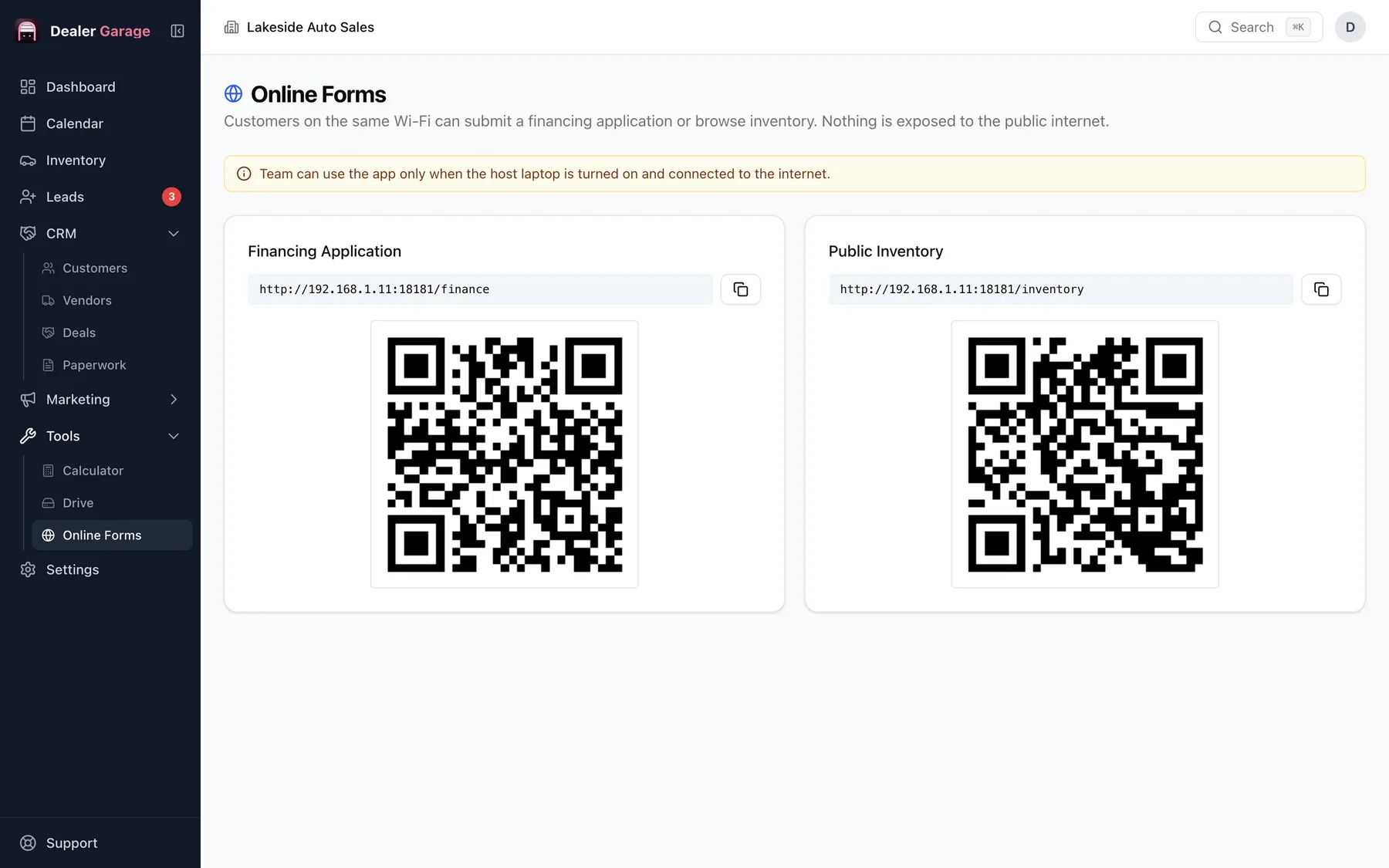Open Paperwork under CRM

(112, 365)
